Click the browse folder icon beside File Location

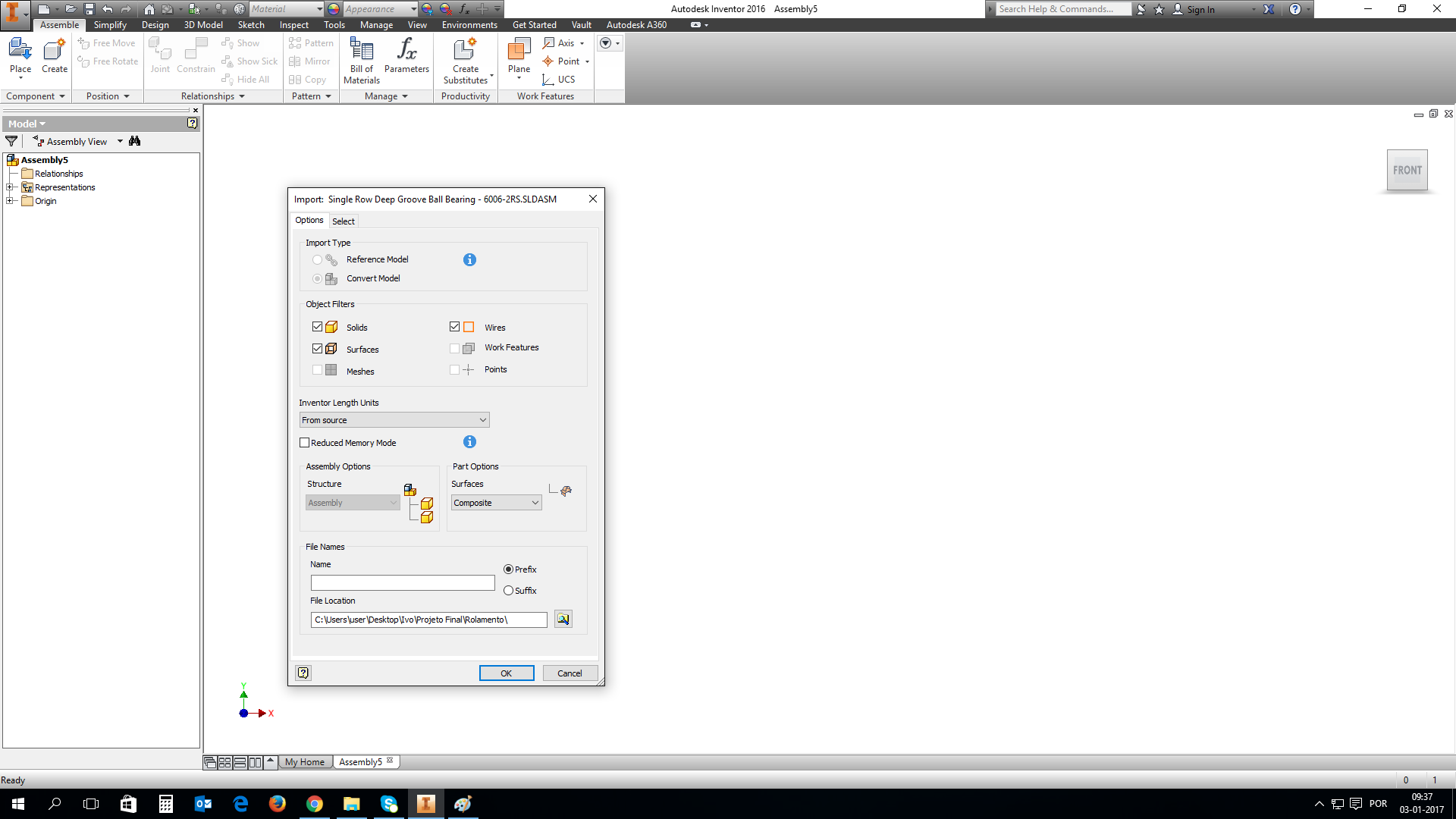point(563,620)
